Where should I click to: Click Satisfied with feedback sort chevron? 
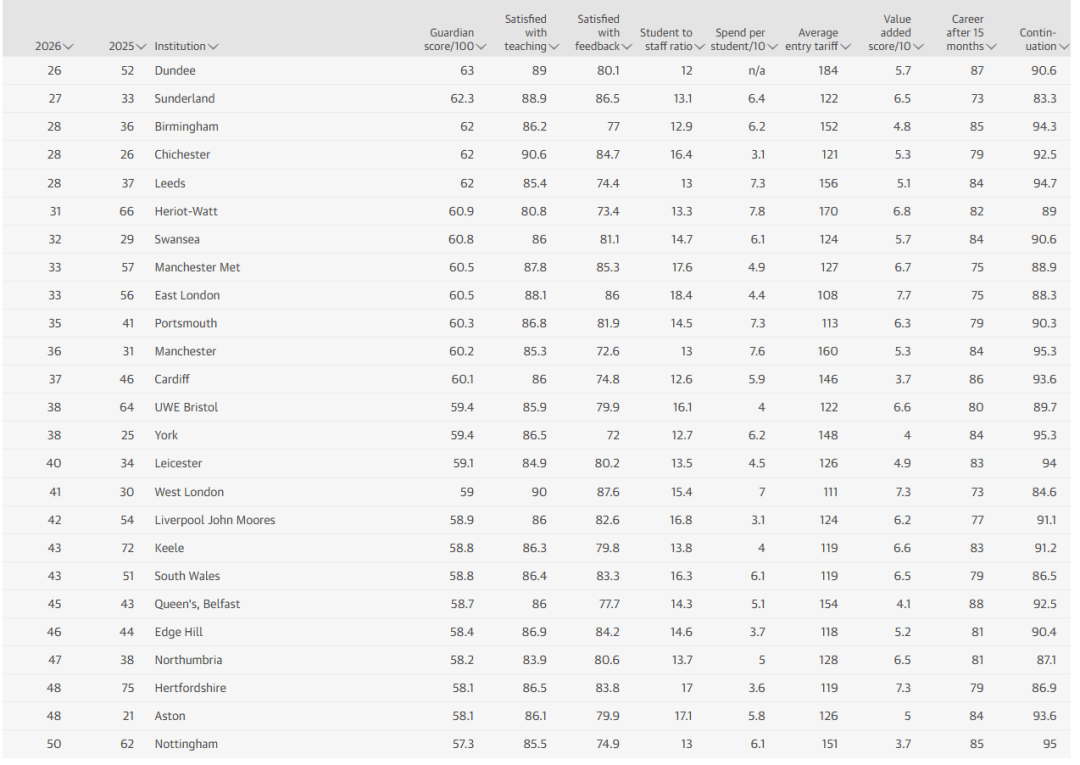[x=627, y=47]
